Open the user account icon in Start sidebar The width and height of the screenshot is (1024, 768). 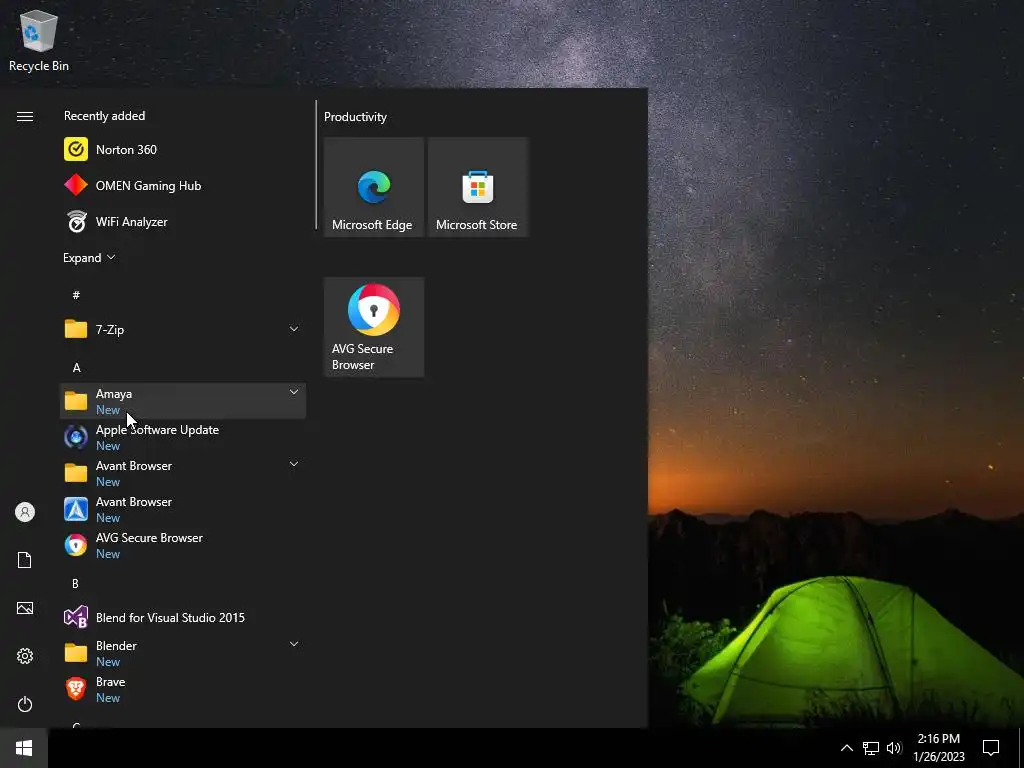[x=25, y=512]
